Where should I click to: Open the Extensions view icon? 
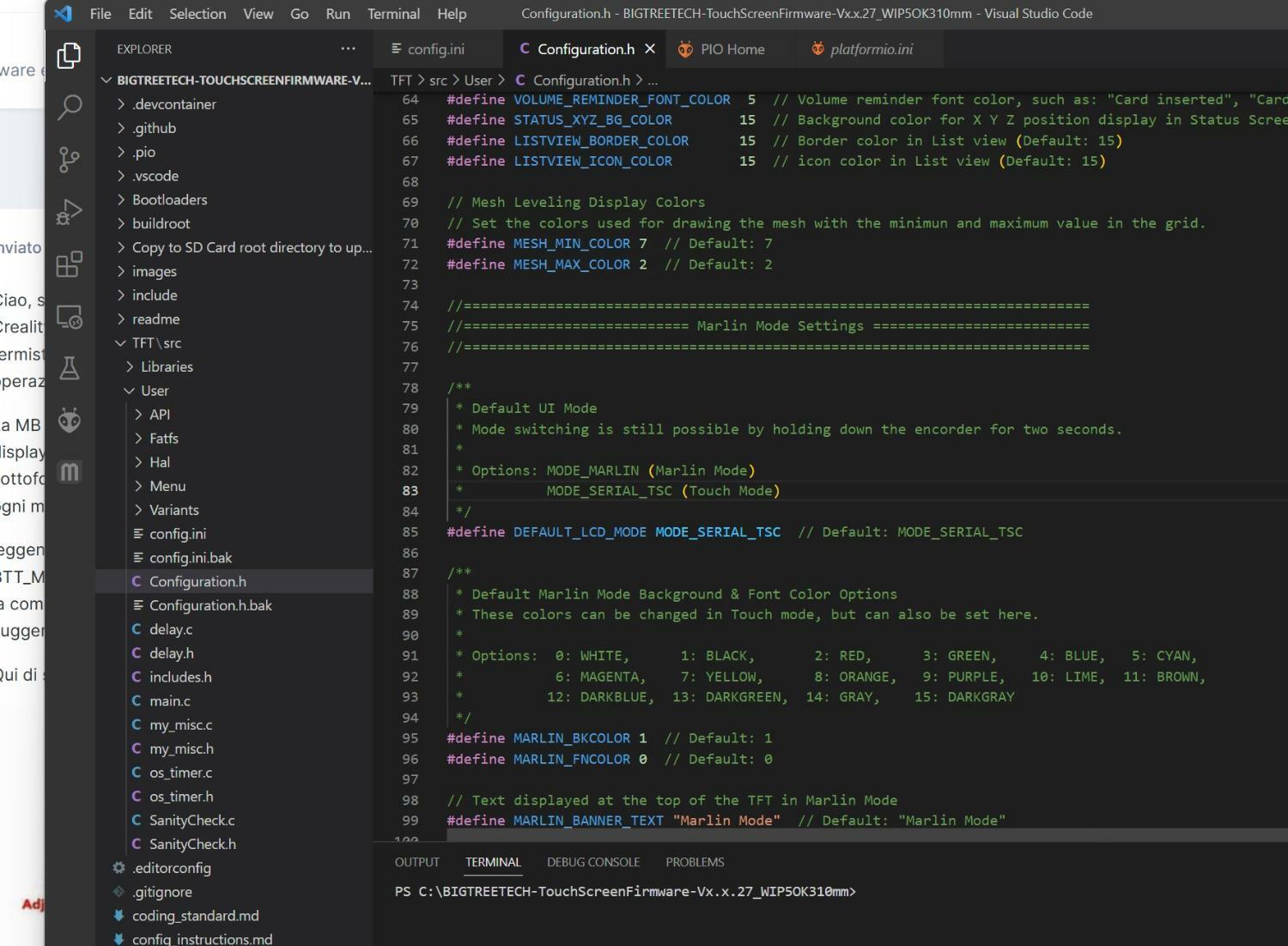69,264
